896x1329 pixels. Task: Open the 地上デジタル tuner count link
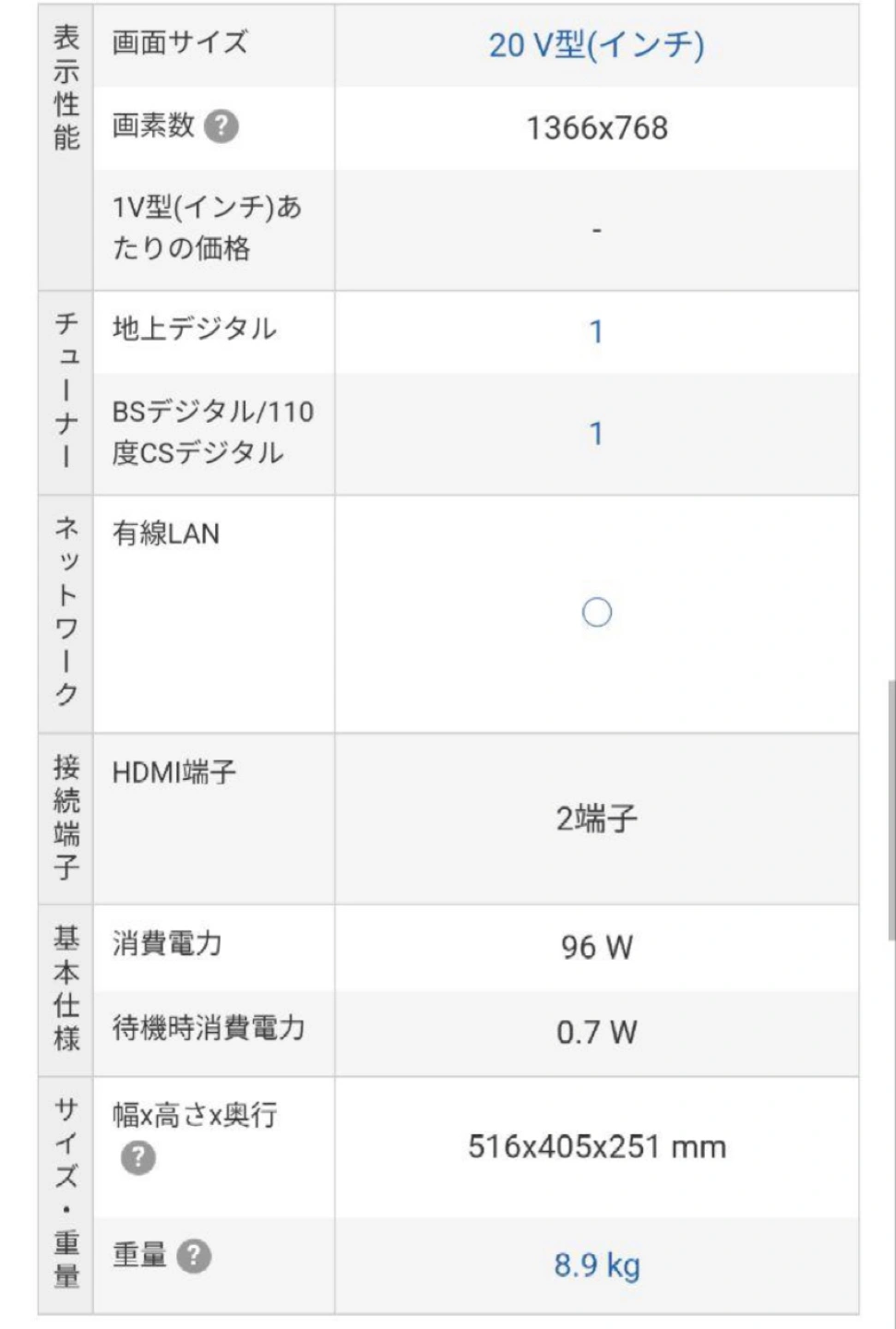click(596, 331)
